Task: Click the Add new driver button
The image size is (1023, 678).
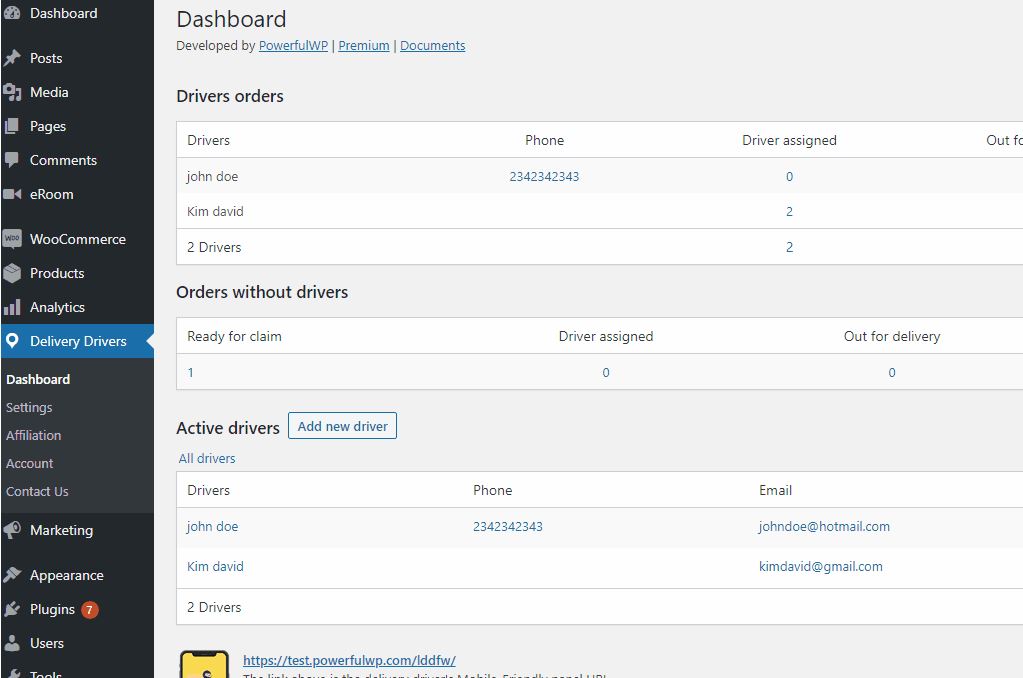Action: [x=343, y=426]
